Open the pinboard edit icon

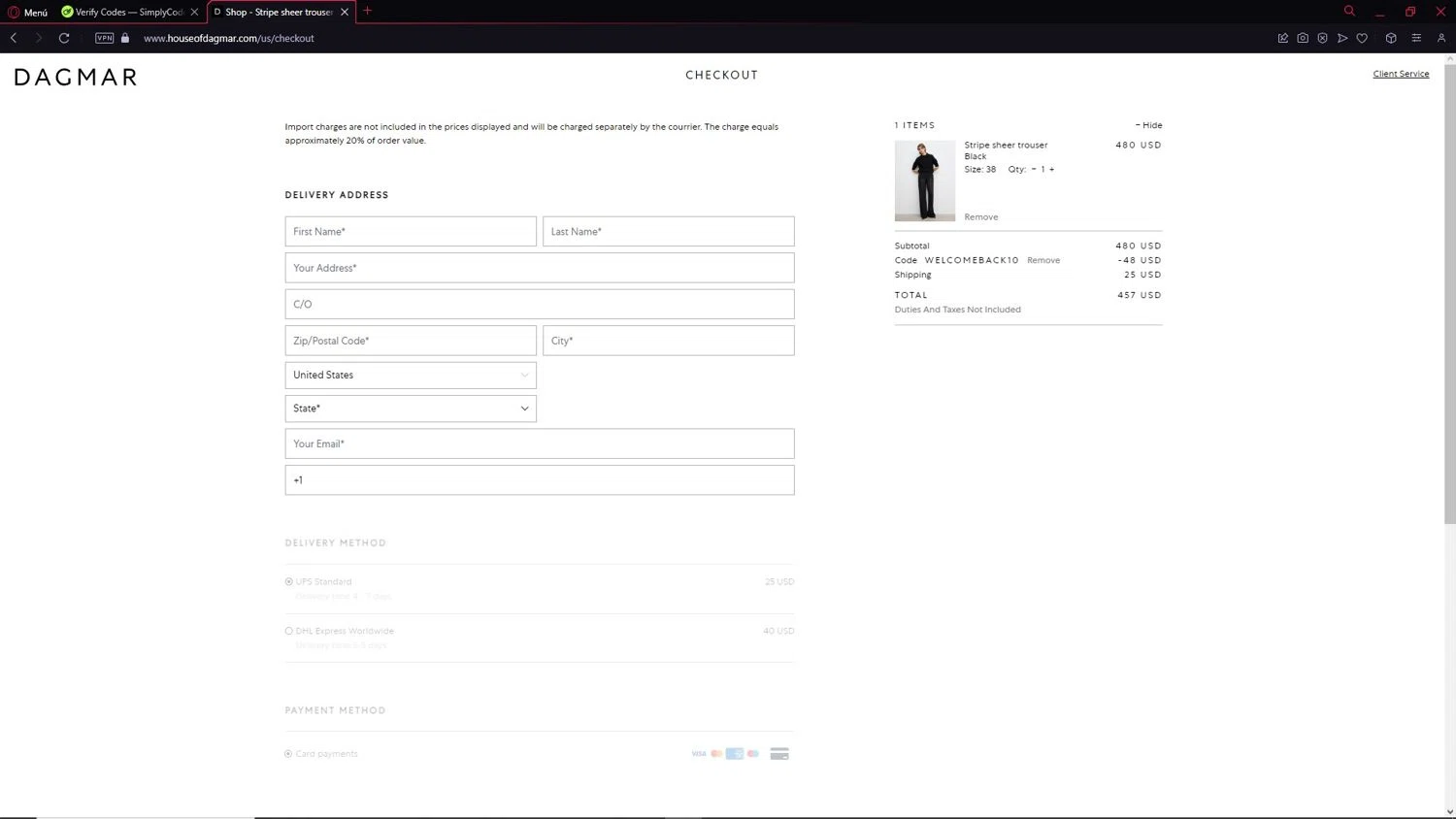1282,38
